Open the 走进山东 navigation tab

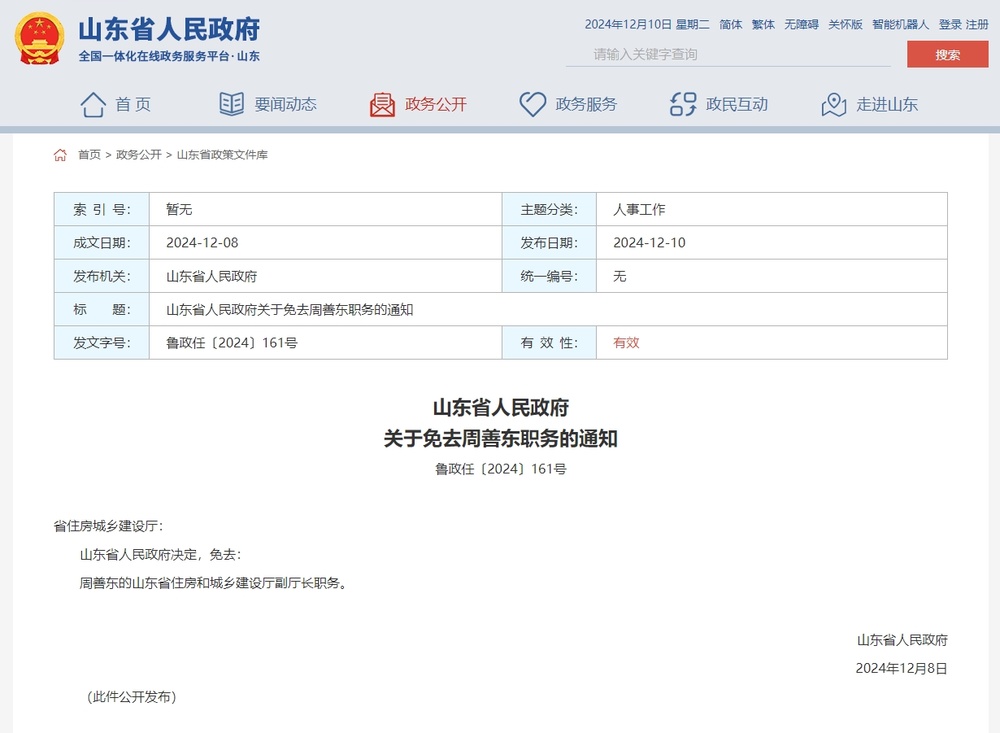click(x=887, y=105)
